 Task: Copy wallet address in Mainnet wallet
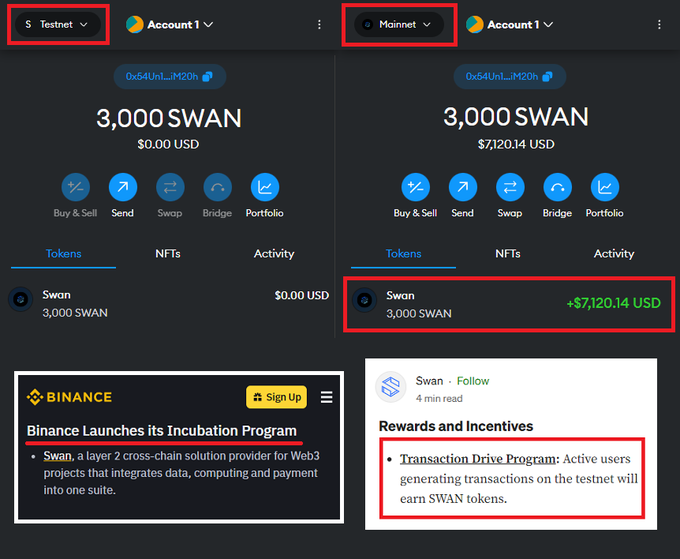pos(510,77)
